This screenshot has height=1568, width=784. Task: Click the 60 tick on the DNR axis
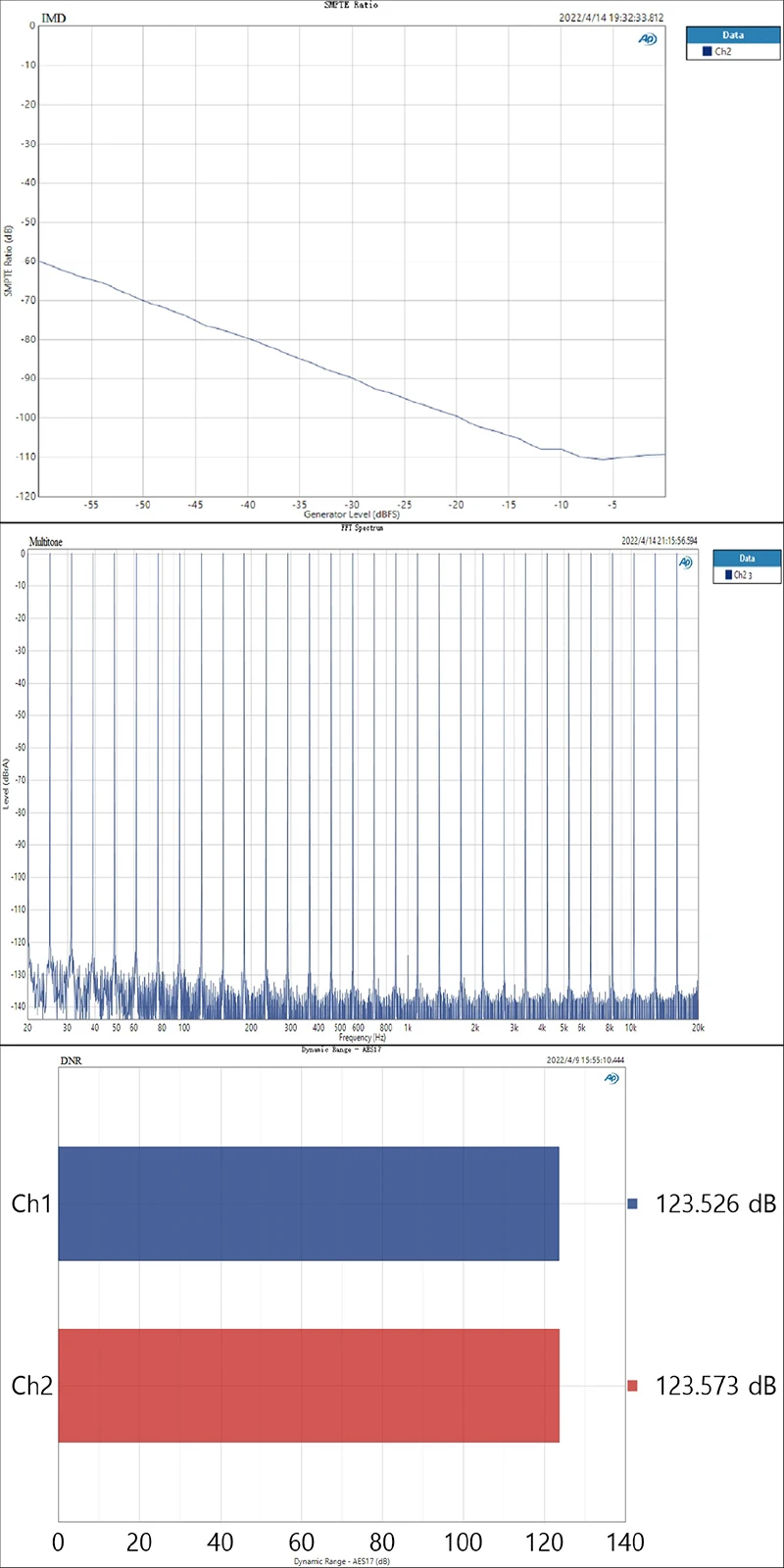pos(301,1543)
